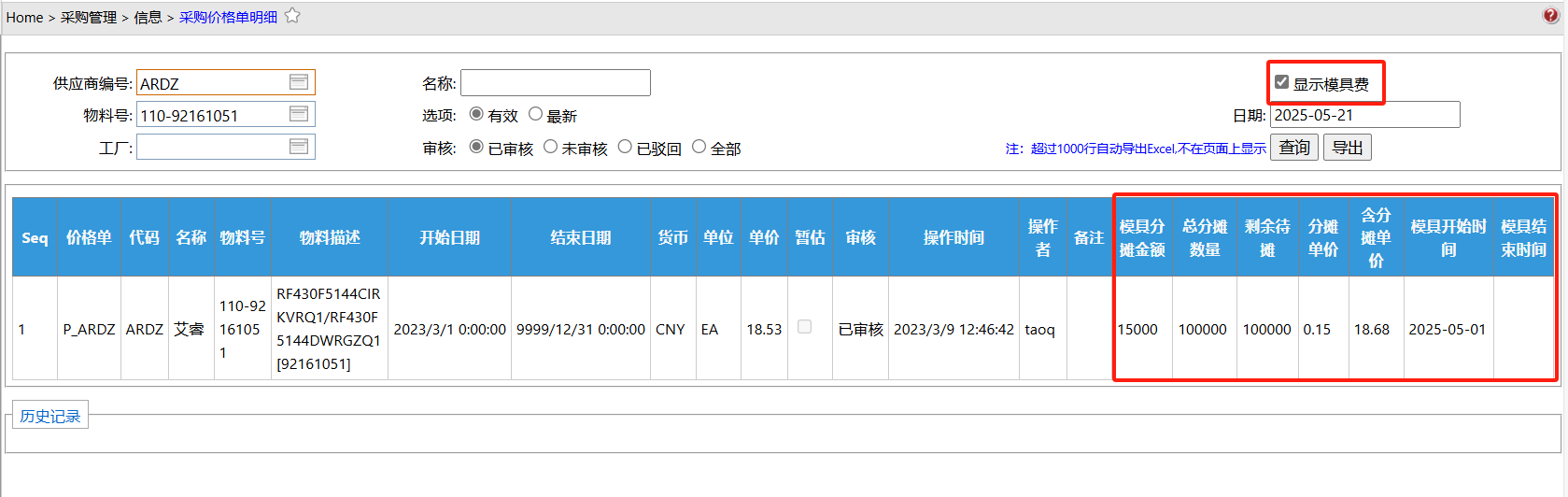Open 采购管理 in the breadcrumb
Image resolution: width=1568 pixels, height=497 pixels.
click(89, 17)
